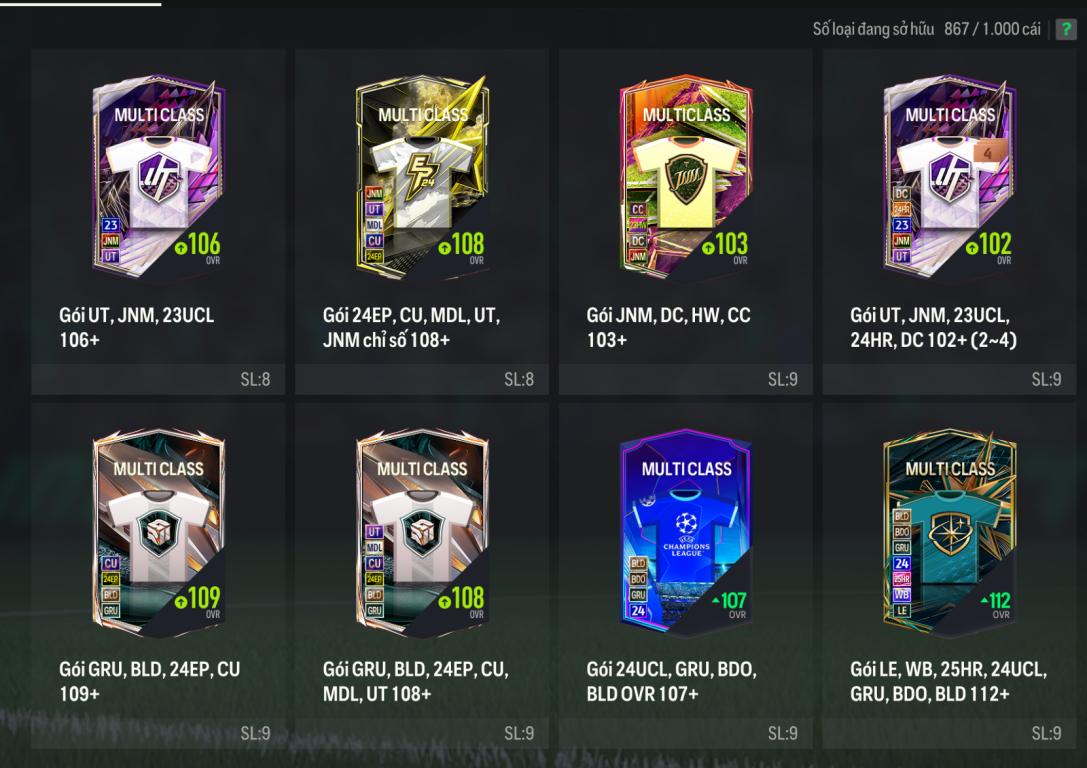Open the green question mark help icon
Image resolution: width=1087 pixels, height=768 pixels.
click(1066, 29)
